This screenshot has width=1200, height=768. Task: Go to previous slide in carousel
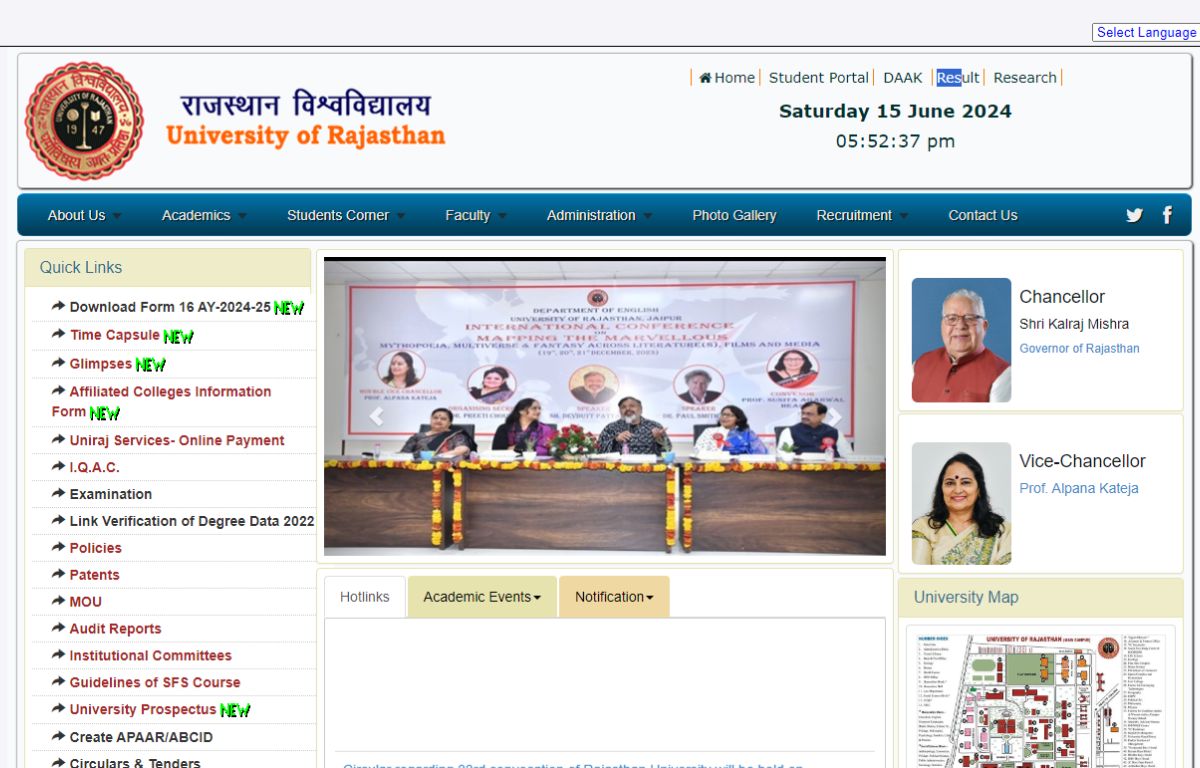[376, 417]
